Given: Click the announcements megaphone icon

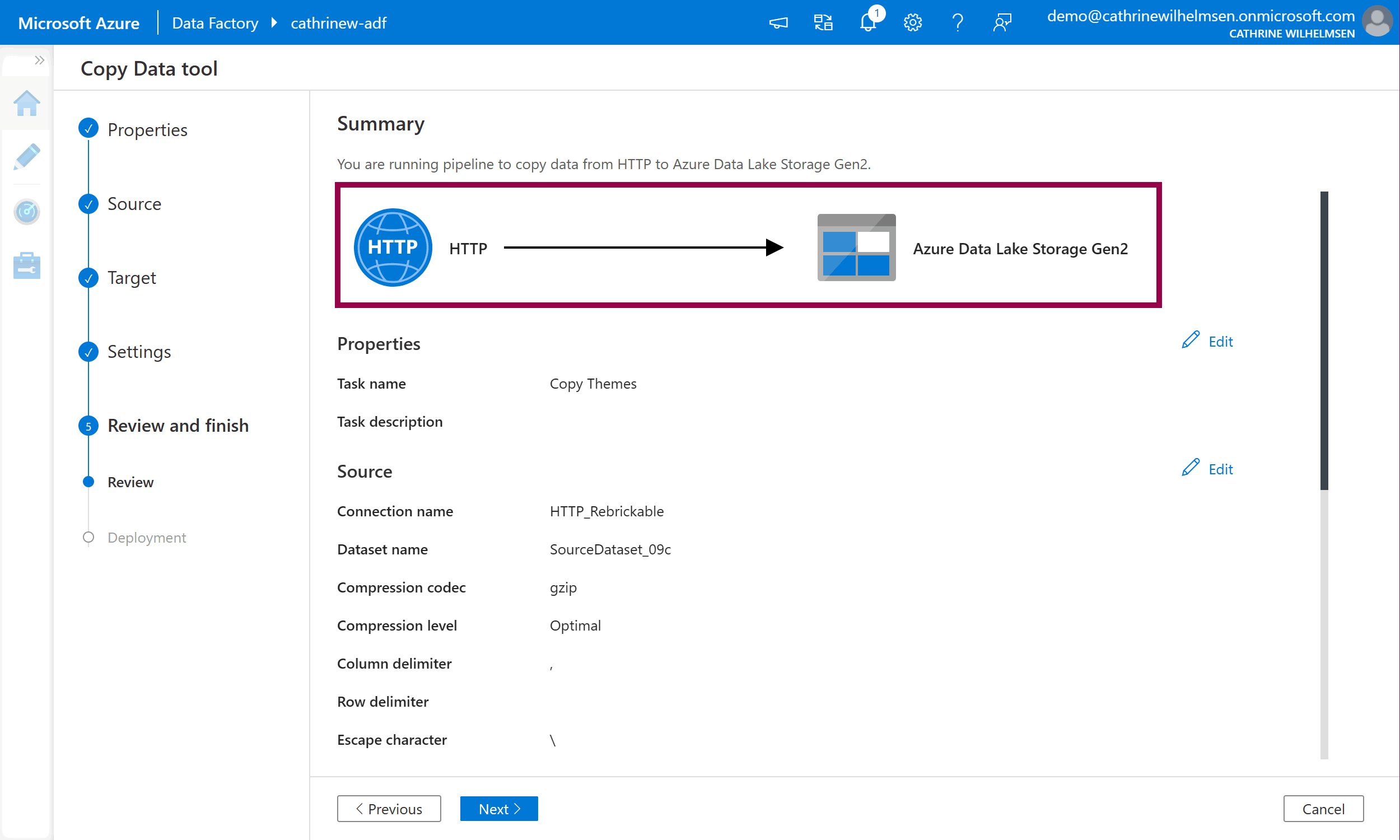Looking at the screenshot, I should 778,22.
